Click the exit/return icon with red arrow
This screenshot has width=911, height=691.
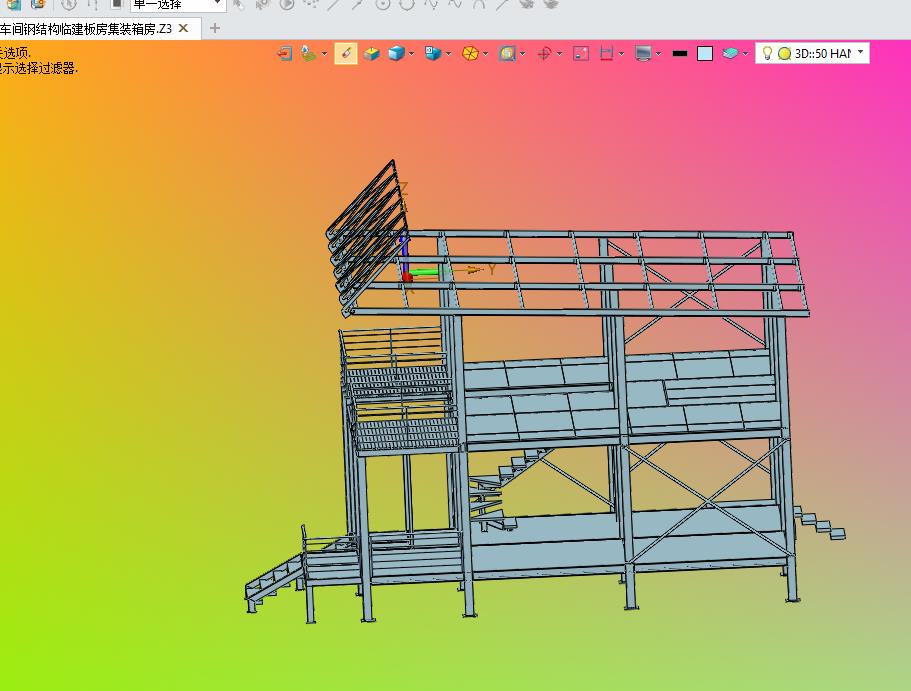click(x=284, y=53)
